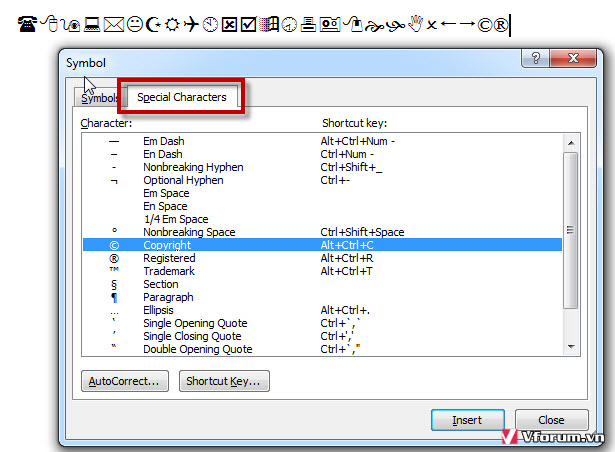The height and width of the screenshot is (452, 615).
Task: Click the Section § symbol in list
Action: point(114,284)
